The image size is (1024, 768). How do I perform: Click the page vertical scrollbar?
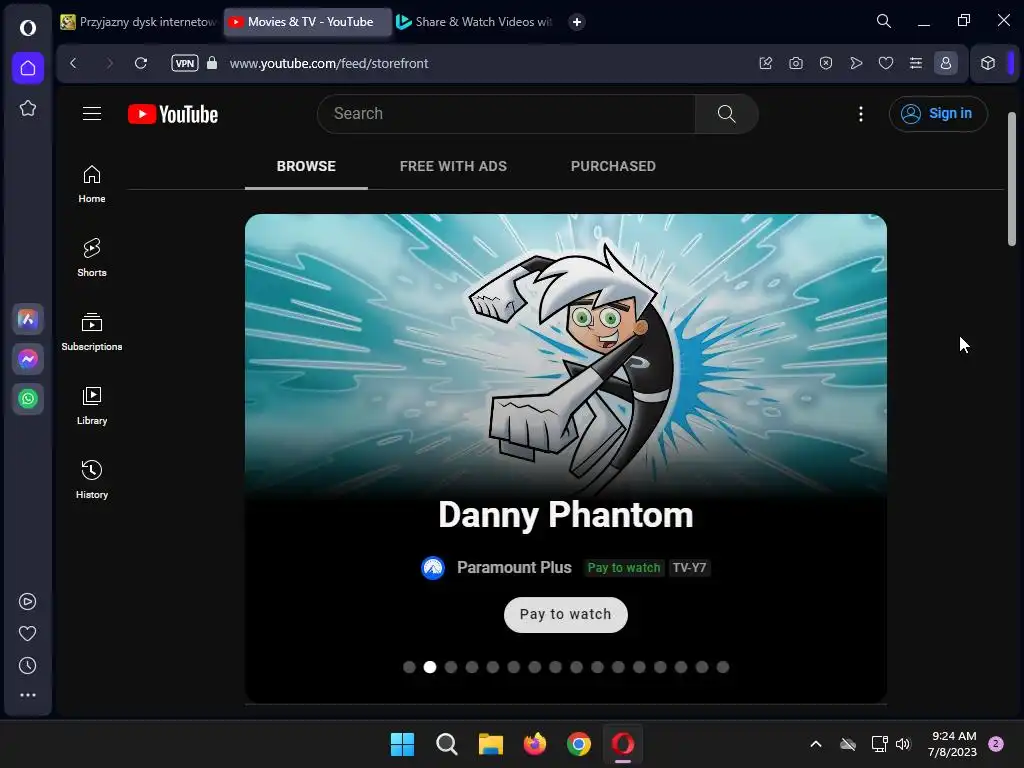pos(1012,179)
